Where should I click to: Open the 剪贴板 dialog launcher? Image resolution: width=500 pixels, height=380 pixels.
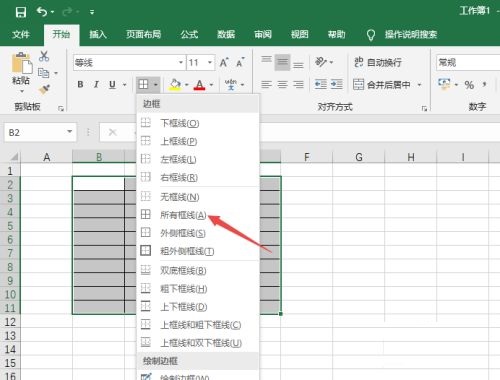point(61,108)
